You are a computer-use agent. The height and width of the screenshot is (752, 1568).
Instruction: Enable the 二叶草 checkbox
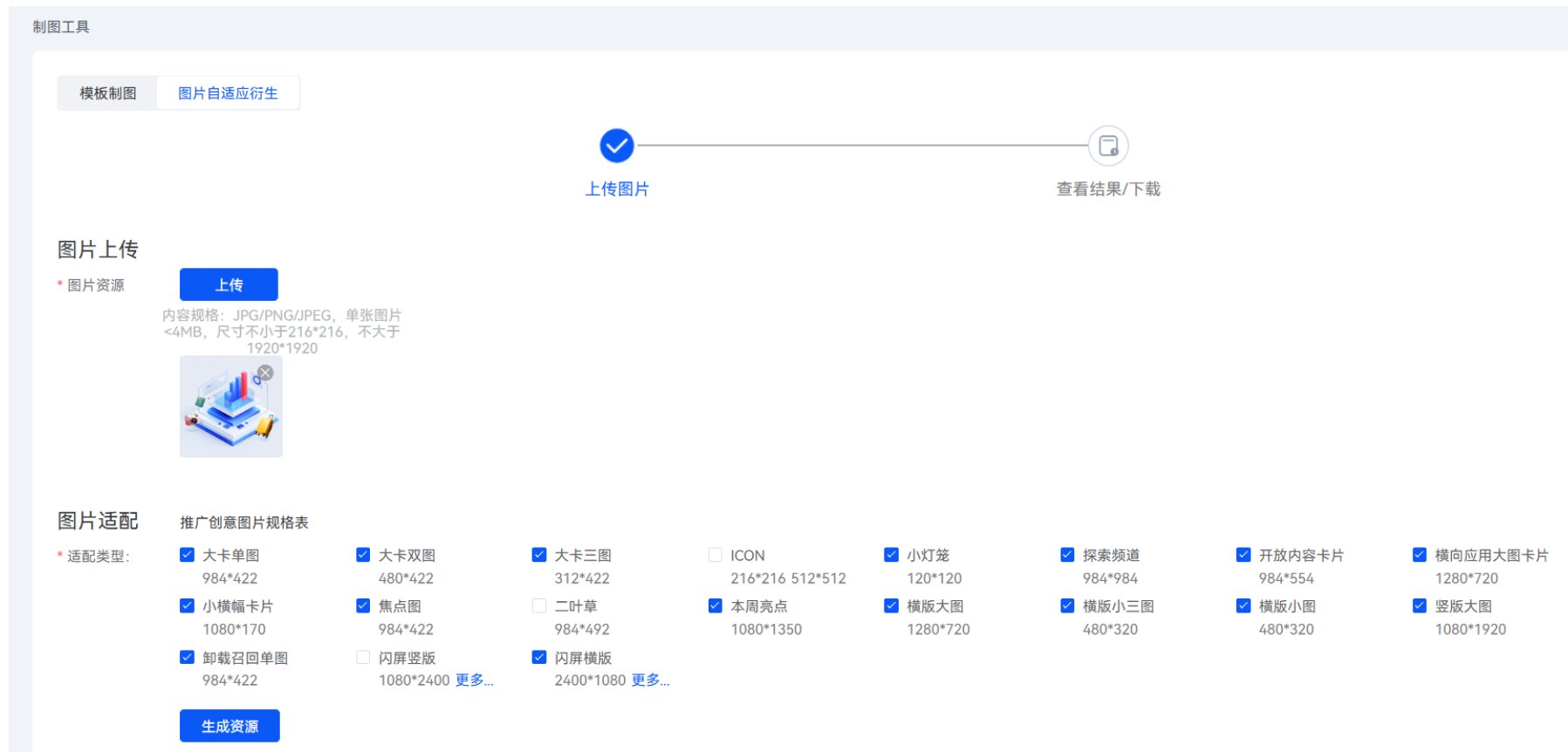pos(539,605)
